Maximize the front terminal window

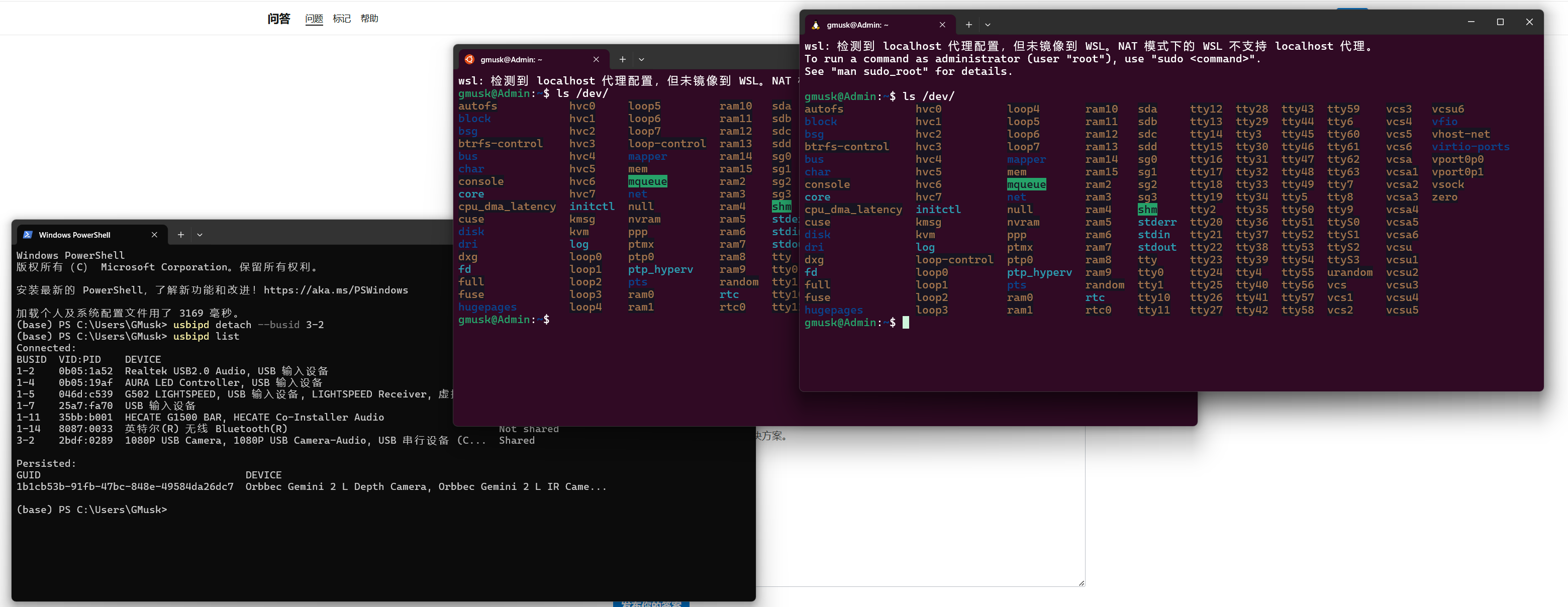tap(1500, 22)
